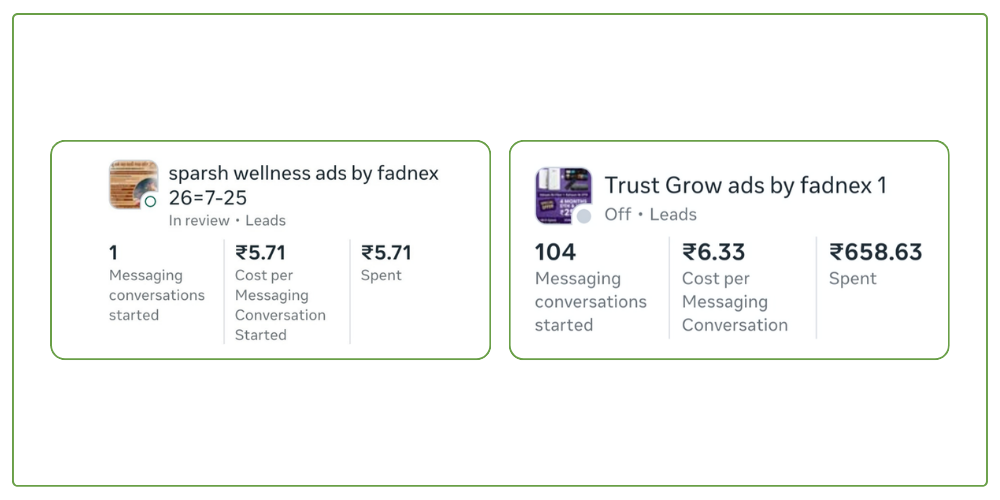Click the Spent label under ₹658.63
Viewport: 1000px width, 500px height.
point(852,279)
